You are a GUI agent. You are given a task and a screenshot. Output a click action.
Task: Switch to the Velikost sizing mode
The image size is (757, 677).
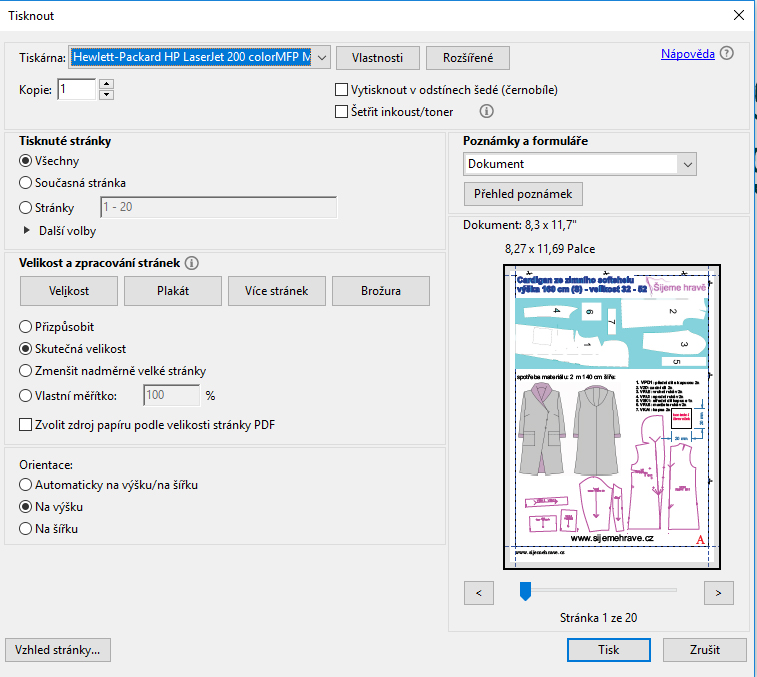click(69, 291)
